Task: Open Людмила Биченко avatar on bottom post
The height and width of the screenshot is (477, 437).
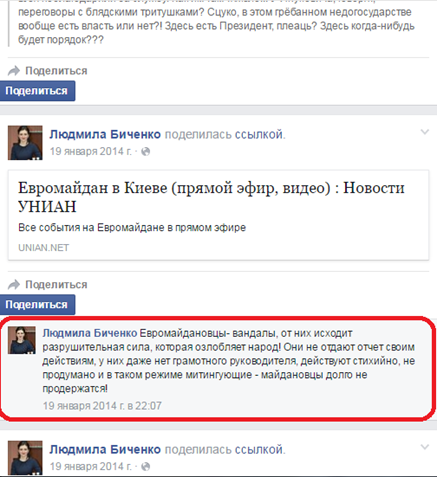Action: [25, 458]
